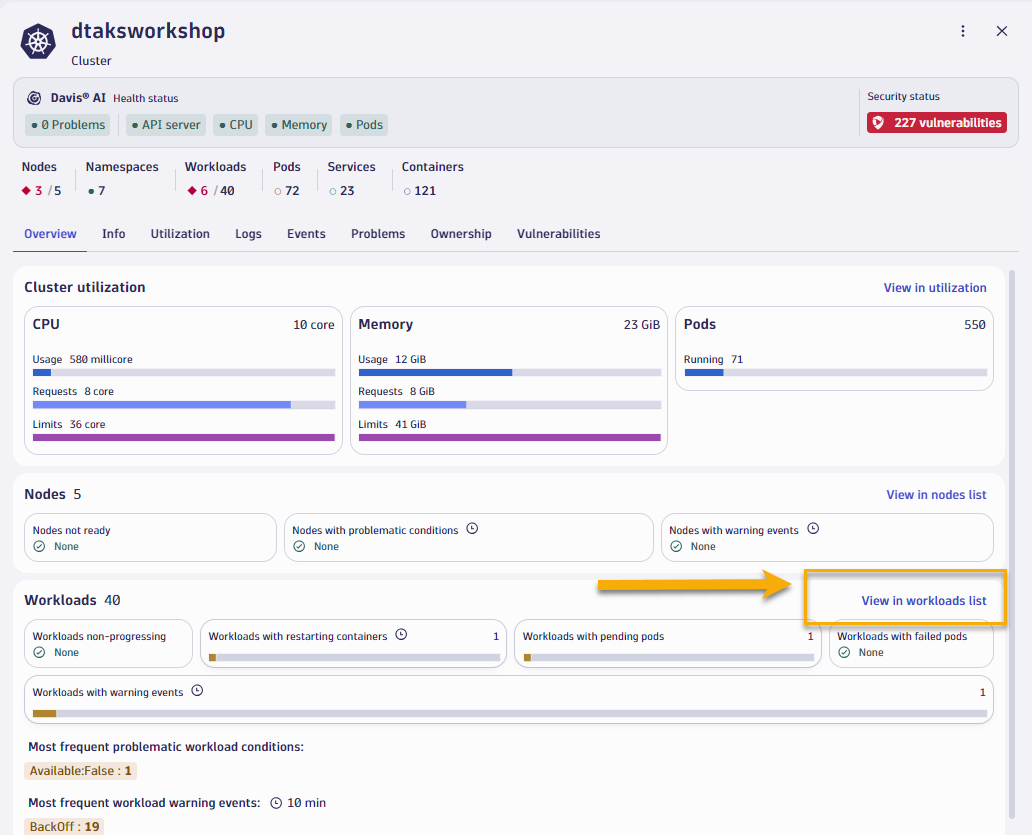This screenshot has width=1032, height=835.
Task: Click View in workloads list link
Action: pyautogui.click(x=923, y=601)
